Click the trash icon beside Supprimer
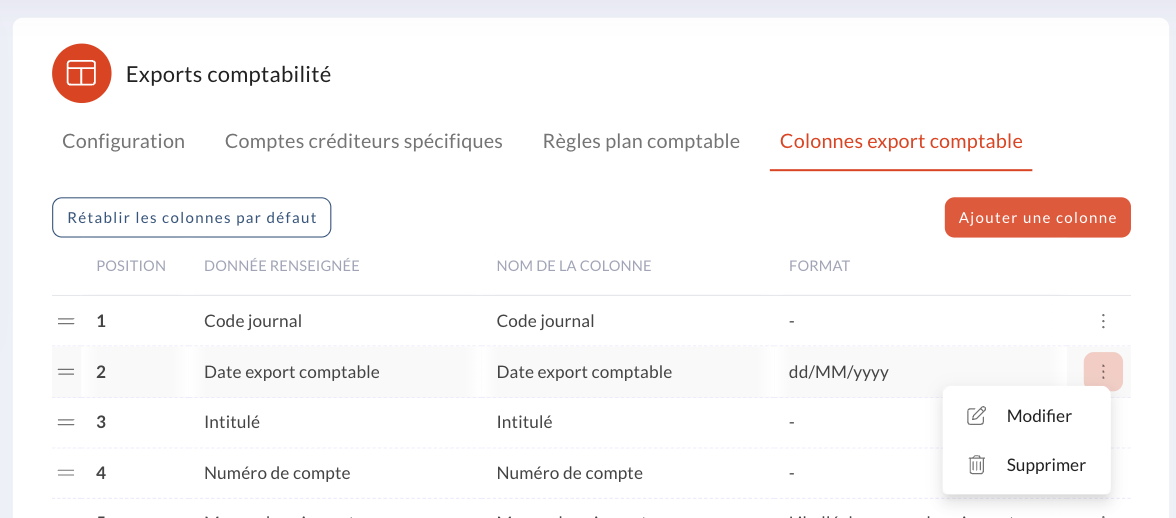The image size is (1176, 518). 976,465
